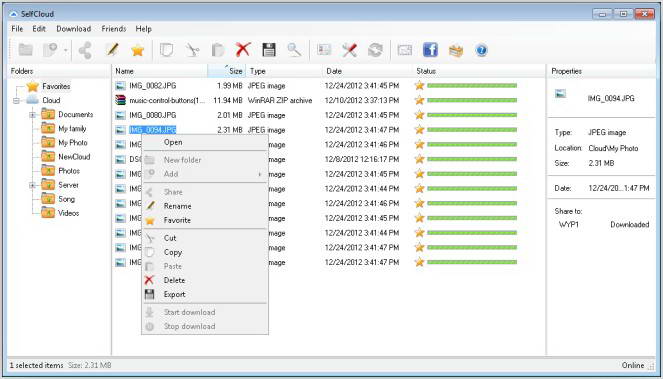Collapse the Cloud tree node
Viewport: 663px width, 379px height.
(x=16, y=101)
